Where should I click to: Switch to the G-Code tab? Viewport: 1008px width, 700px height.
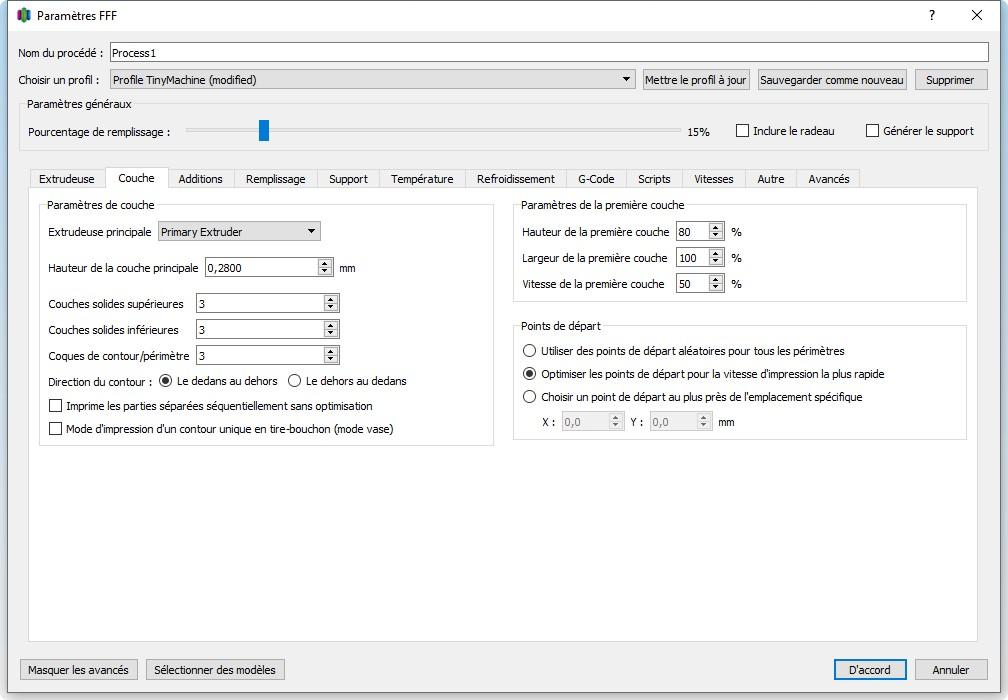(596, 179)
